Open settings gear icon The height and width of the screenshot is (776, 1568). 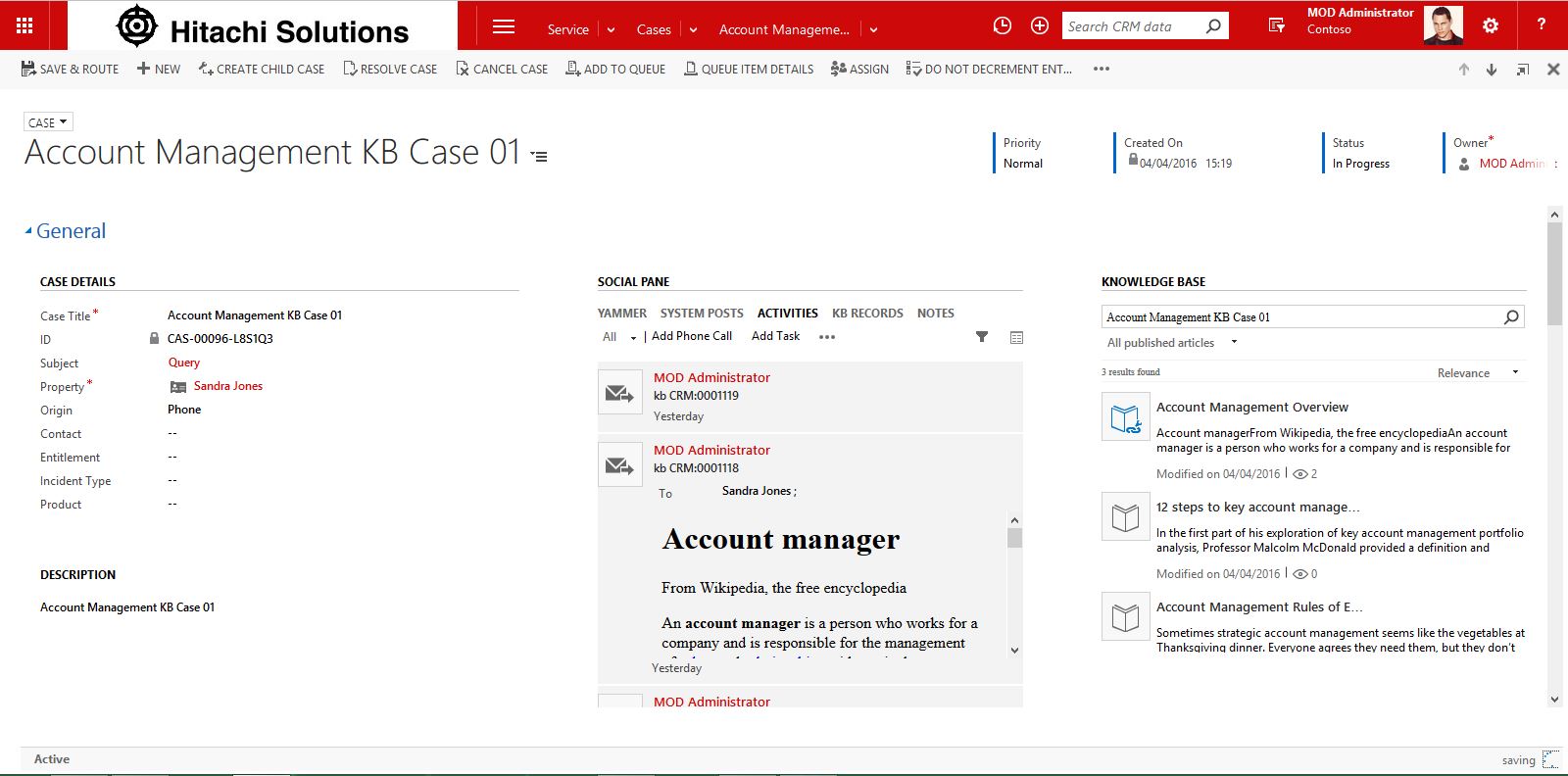1491,26
